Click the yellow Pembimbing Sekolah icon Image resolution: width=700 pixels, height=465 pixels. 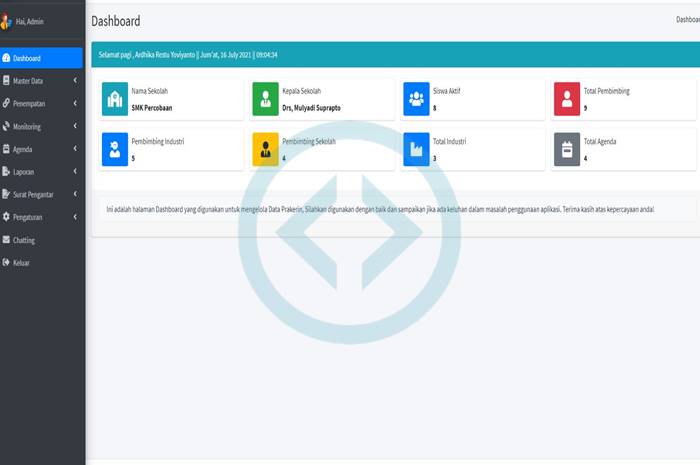266,149
